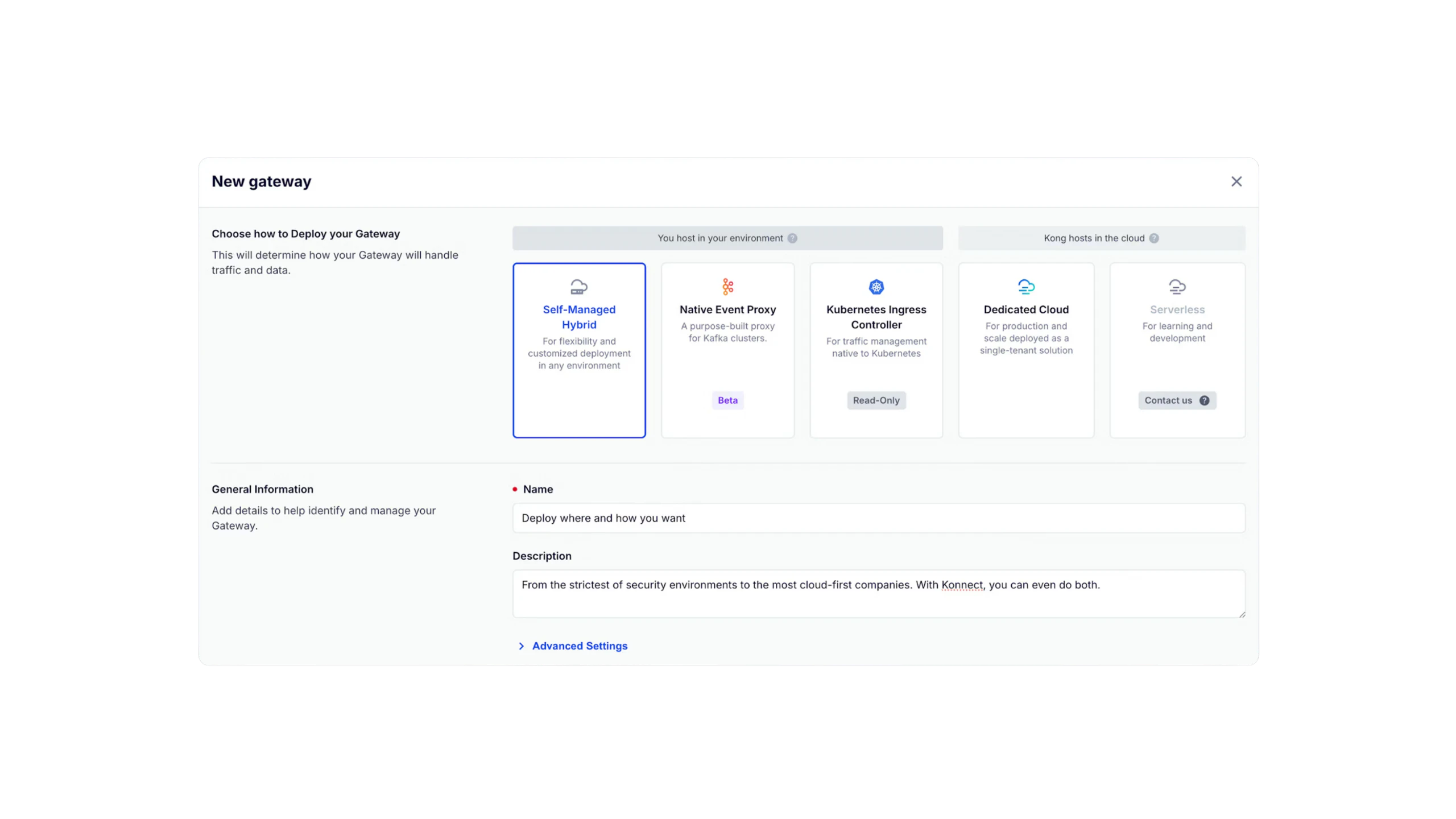Screen dimensions: 1456x819
Task: Click the Kubernetes helm wheel icon
Action: 876,287
